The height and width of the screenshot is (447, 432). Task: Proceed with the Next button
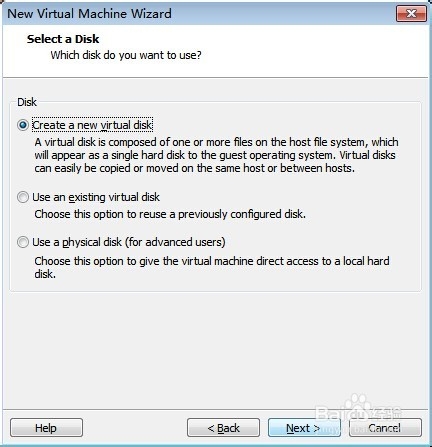[x=304, y=428]
